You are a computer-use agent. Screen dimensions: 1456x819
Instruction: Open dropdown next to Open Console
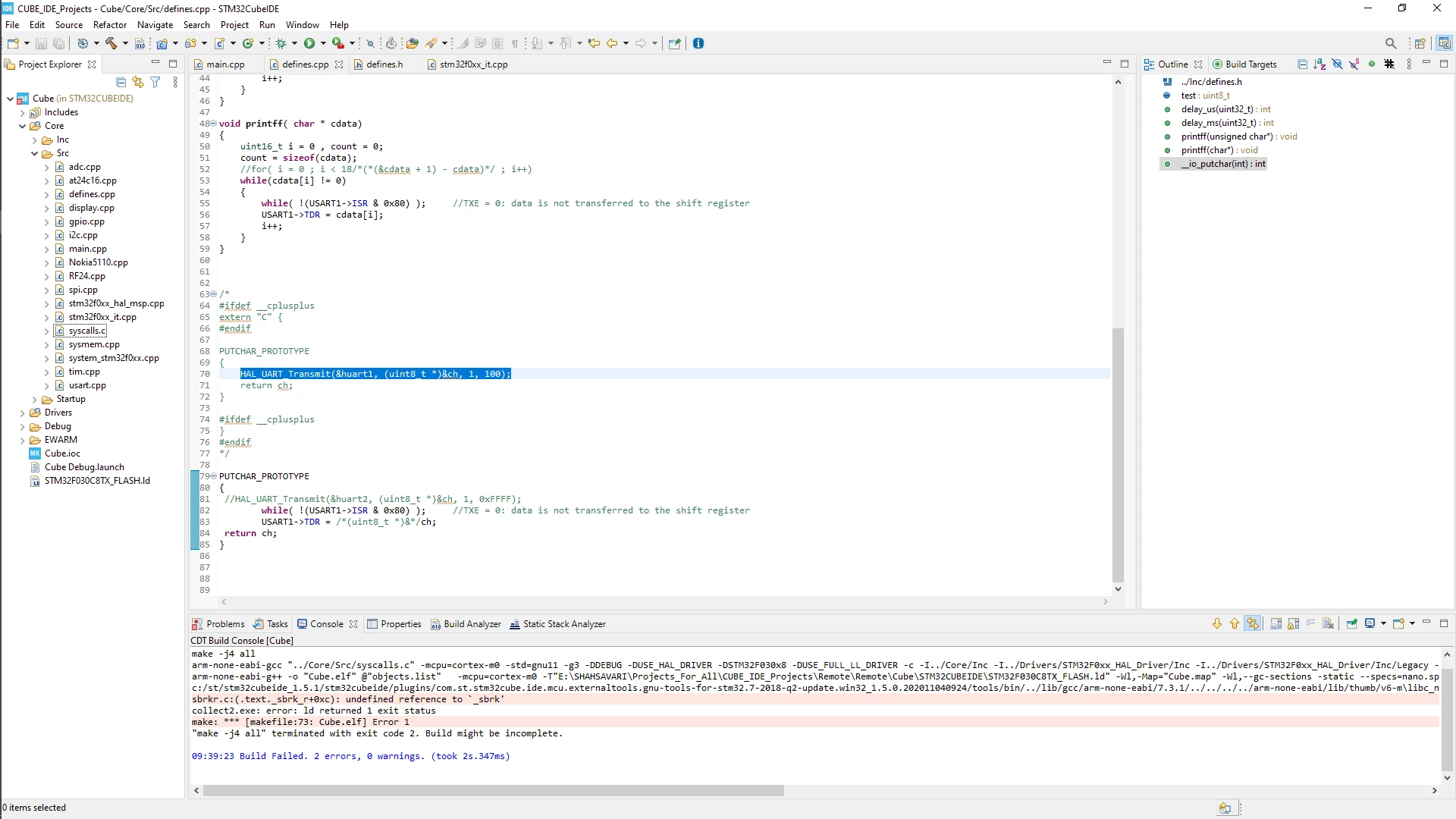pos(1412,624)
